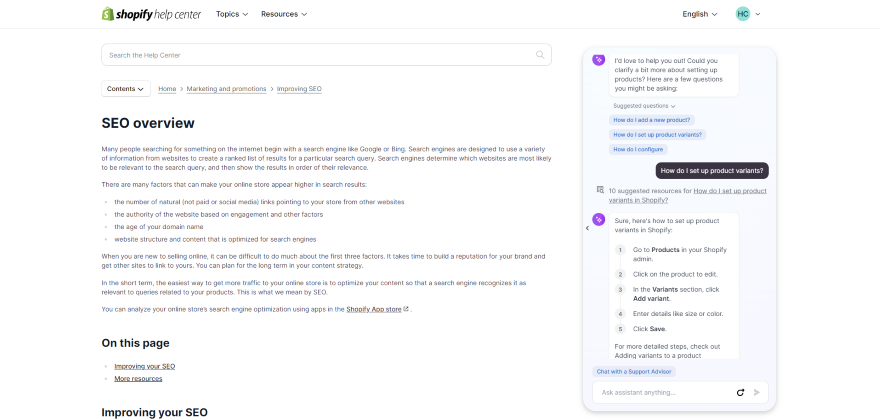Select 'How do I set up product variants?' suggestion chip
The width and height of the screenshot is (880, 420).
[657, 135]
